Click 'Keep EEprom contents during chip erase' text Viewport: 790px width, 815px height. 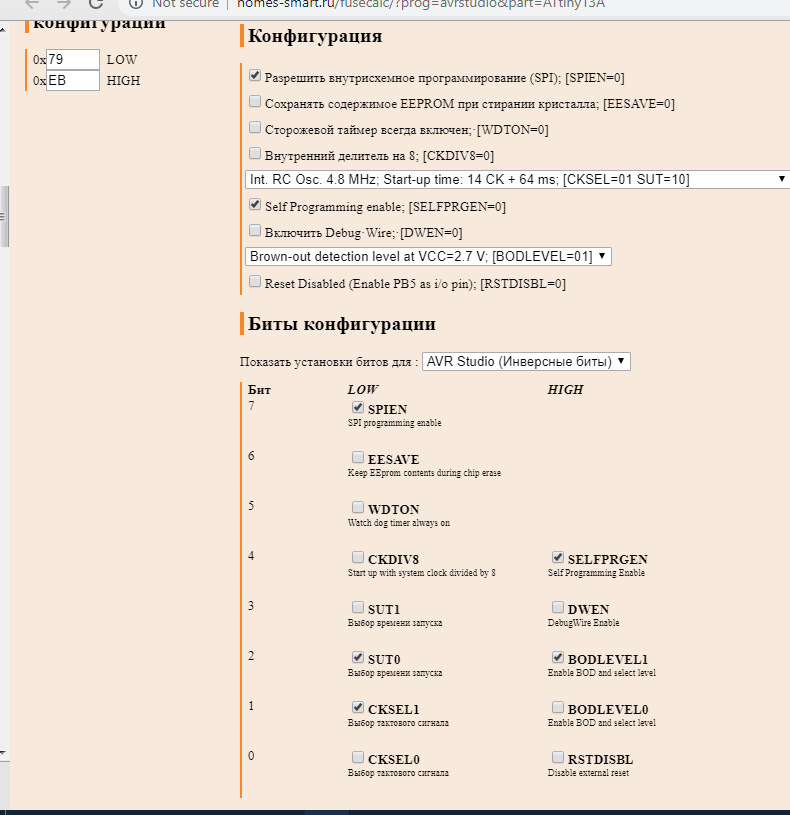(424, 473)
